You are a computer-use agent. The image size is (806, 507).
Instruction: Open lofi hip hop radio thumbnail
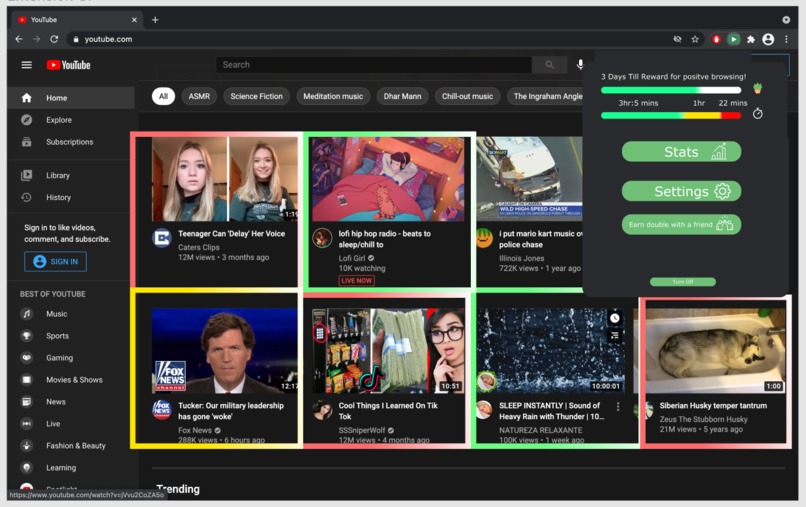pyautogui.click(x=388, y=179)
